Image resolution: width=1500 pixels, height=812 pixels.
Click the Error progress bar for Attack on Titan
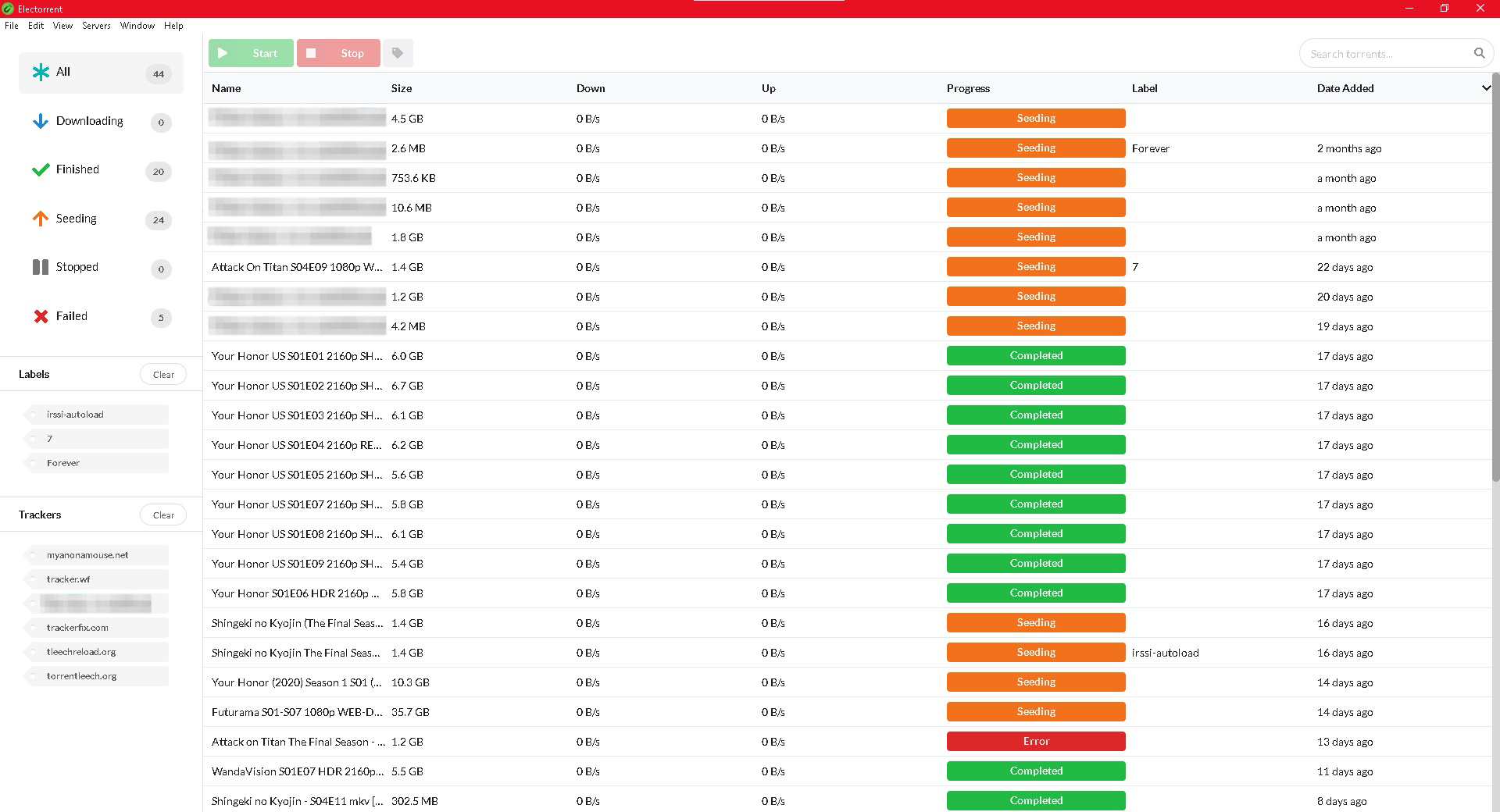coord(1036,741)
